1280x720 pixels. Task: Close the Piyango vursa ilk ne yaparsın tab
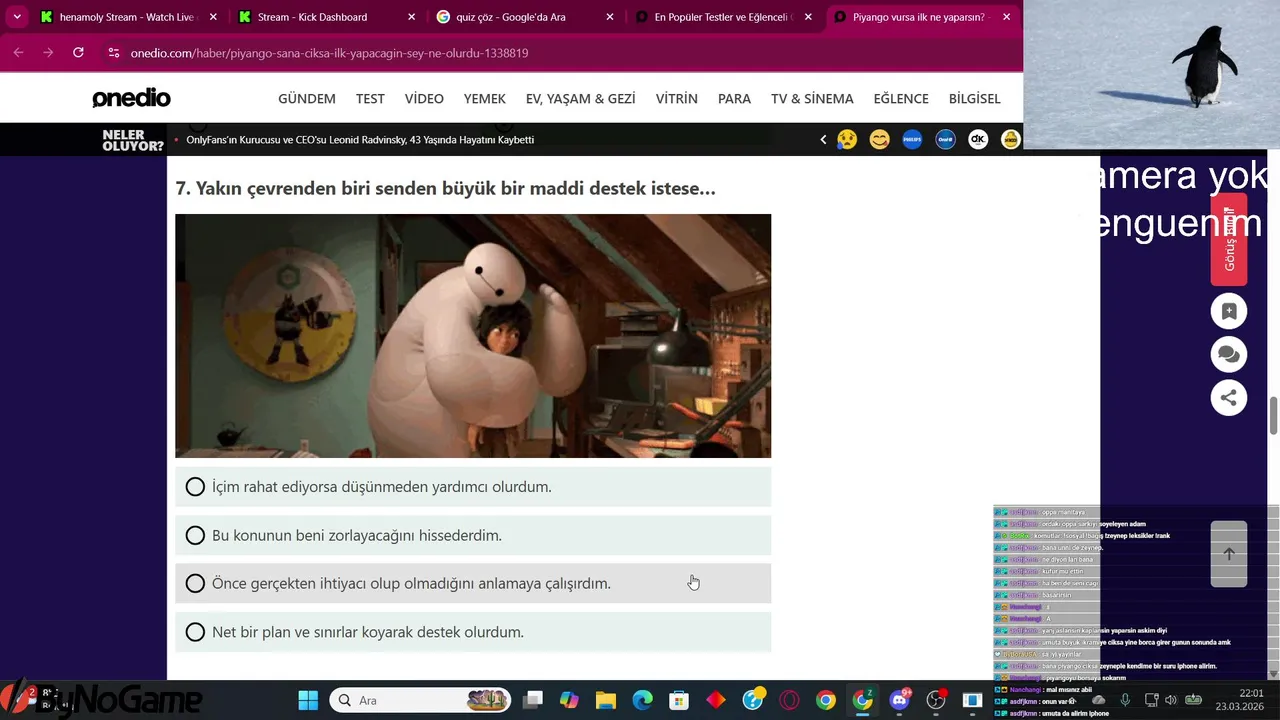(x=1007, y=17)
